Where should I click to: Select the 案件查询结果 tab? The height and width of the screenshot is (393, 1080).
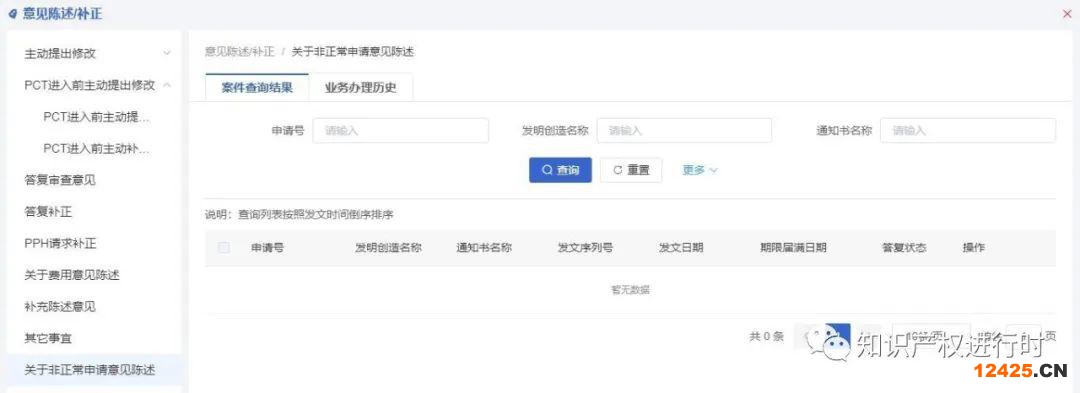click(x=257, y=87)
